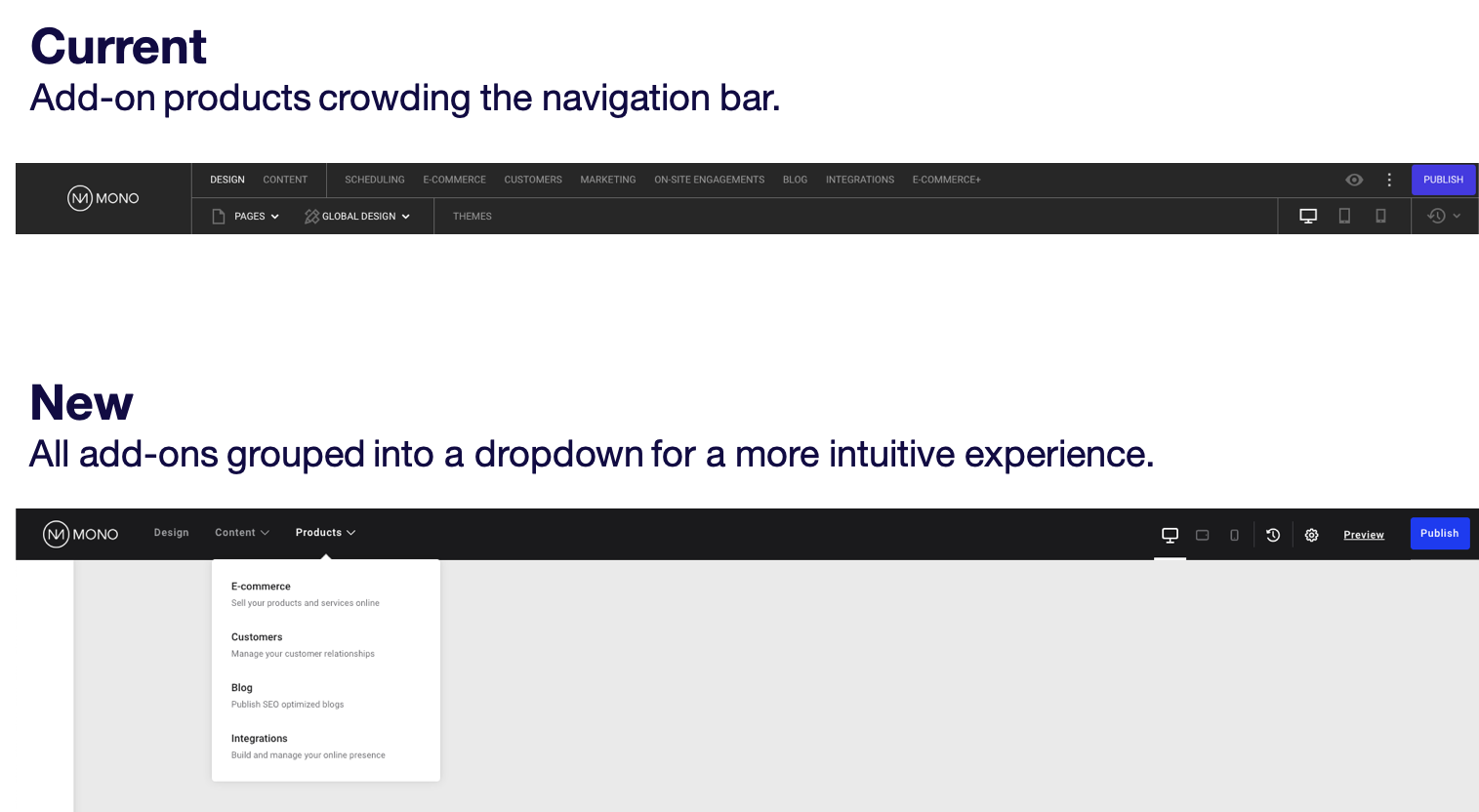The height and width of the screenshot is (812, 1479).
Task: Switch to the uppercase DESIGN tab
Action: (227, 180)
